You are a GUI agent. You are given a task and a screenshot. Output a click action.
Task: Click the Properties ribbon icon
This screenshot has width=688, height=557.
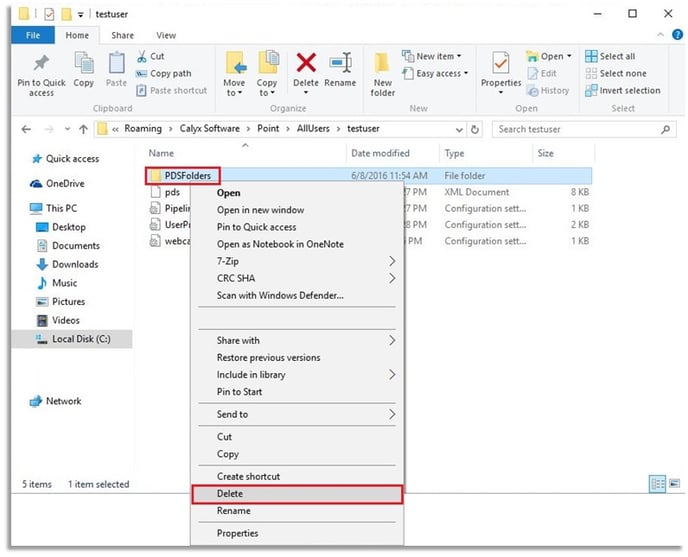pos(501,64)
